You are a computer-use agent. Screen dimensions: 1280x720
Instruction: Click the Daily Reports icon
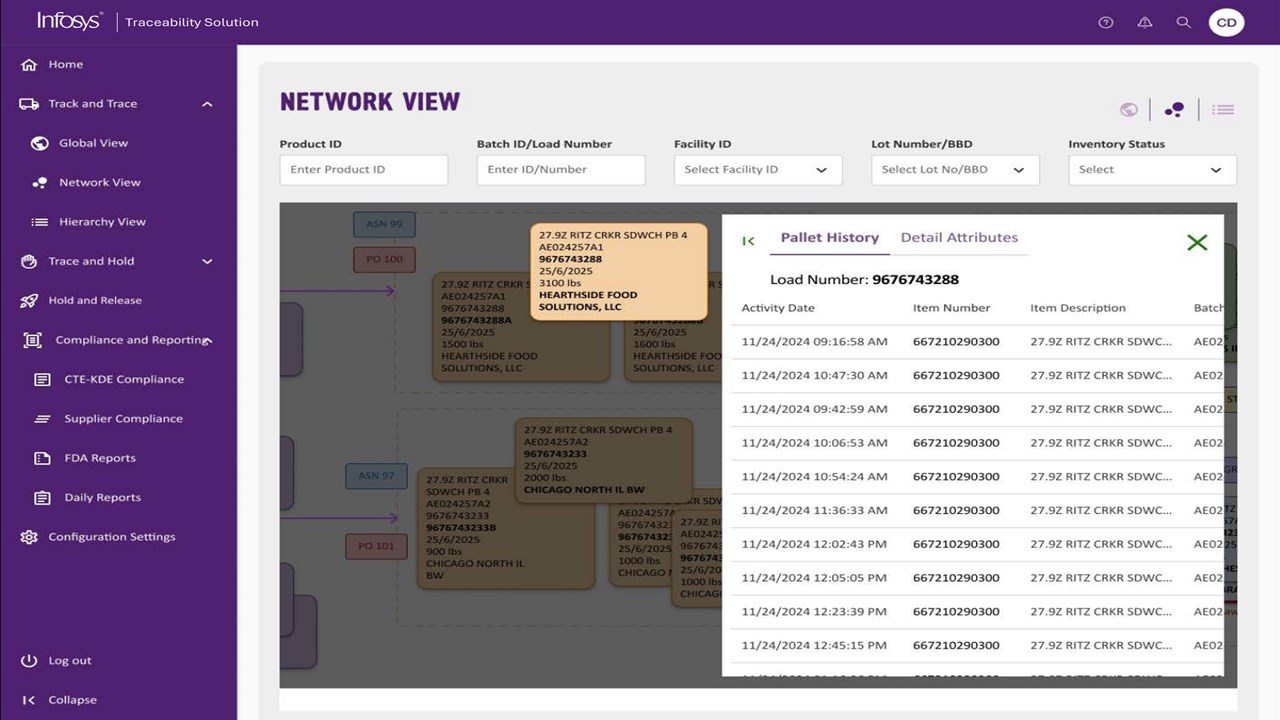pos(42,498)
